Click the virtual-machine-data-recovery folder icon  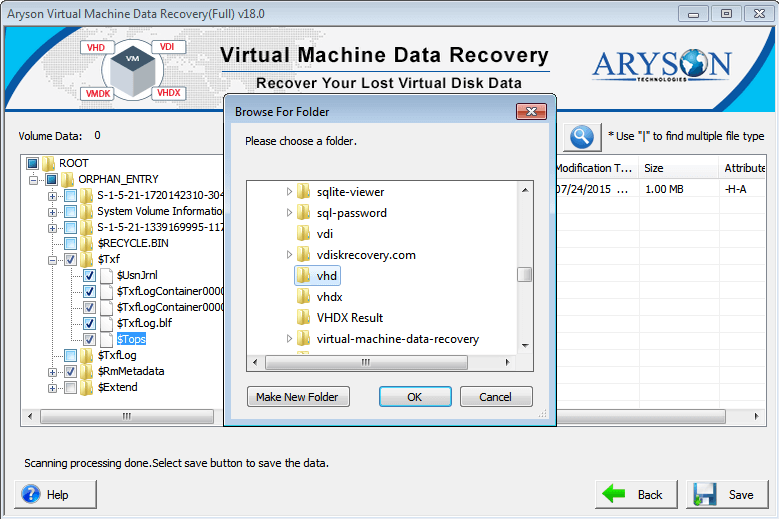(x=304, y=339)
